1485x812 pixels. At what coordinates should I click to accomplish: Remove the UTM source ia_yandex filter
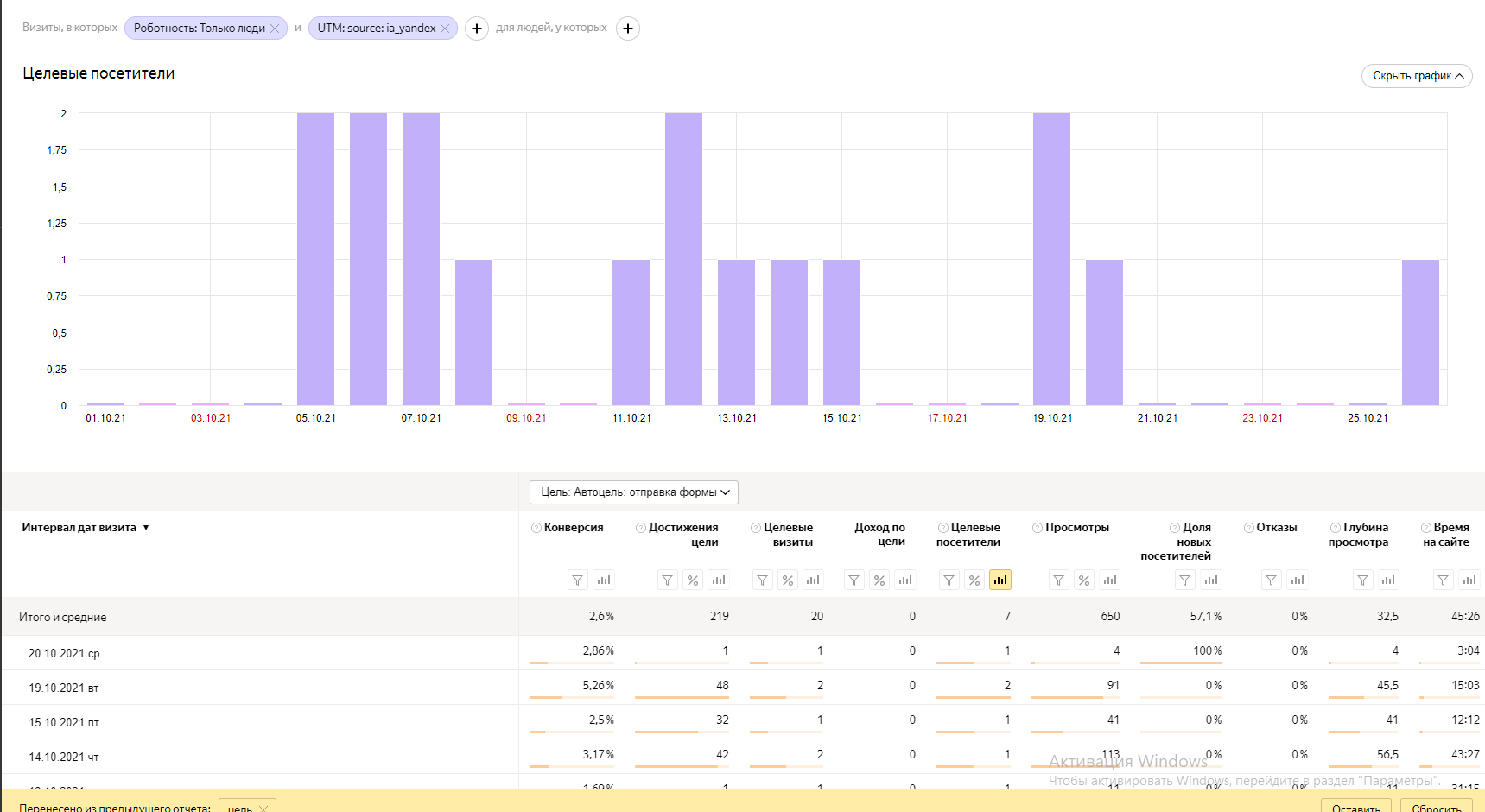click(445, 29)
